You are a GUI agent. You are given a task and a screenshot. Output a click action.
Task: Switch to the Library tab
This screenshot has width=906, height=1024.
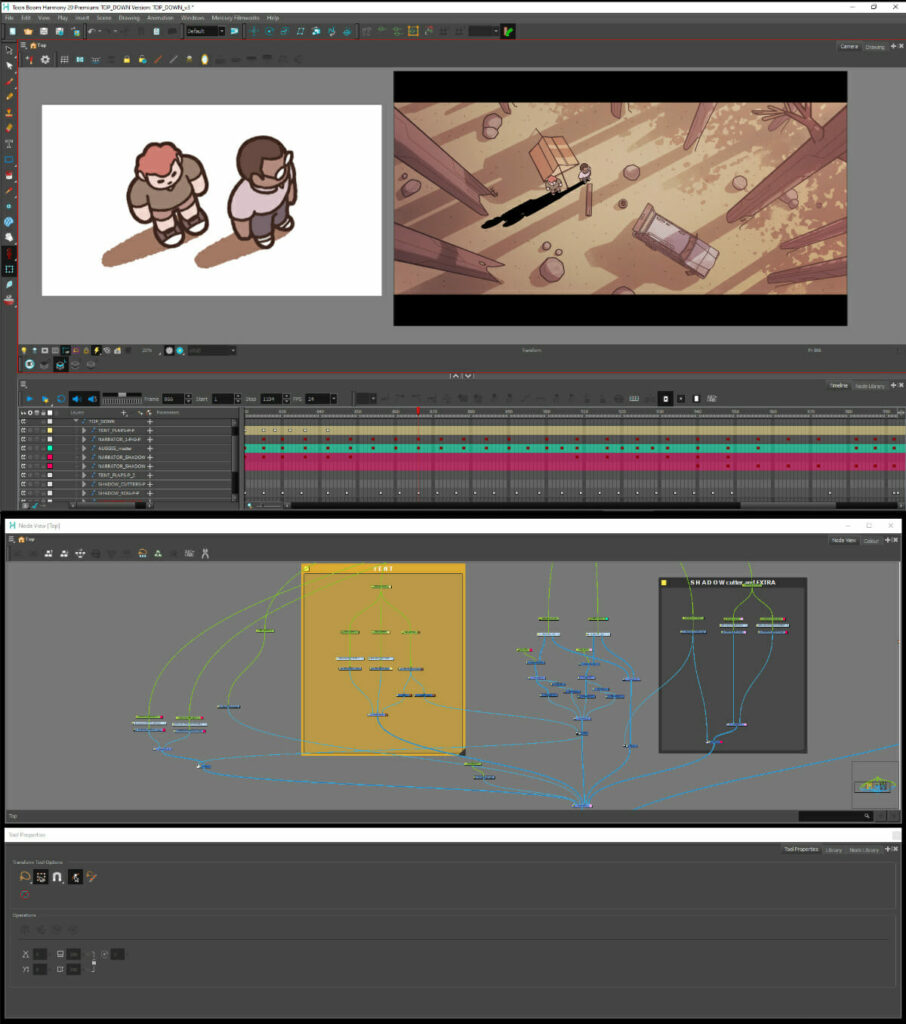pyautogui.click(x=833, y=850)
